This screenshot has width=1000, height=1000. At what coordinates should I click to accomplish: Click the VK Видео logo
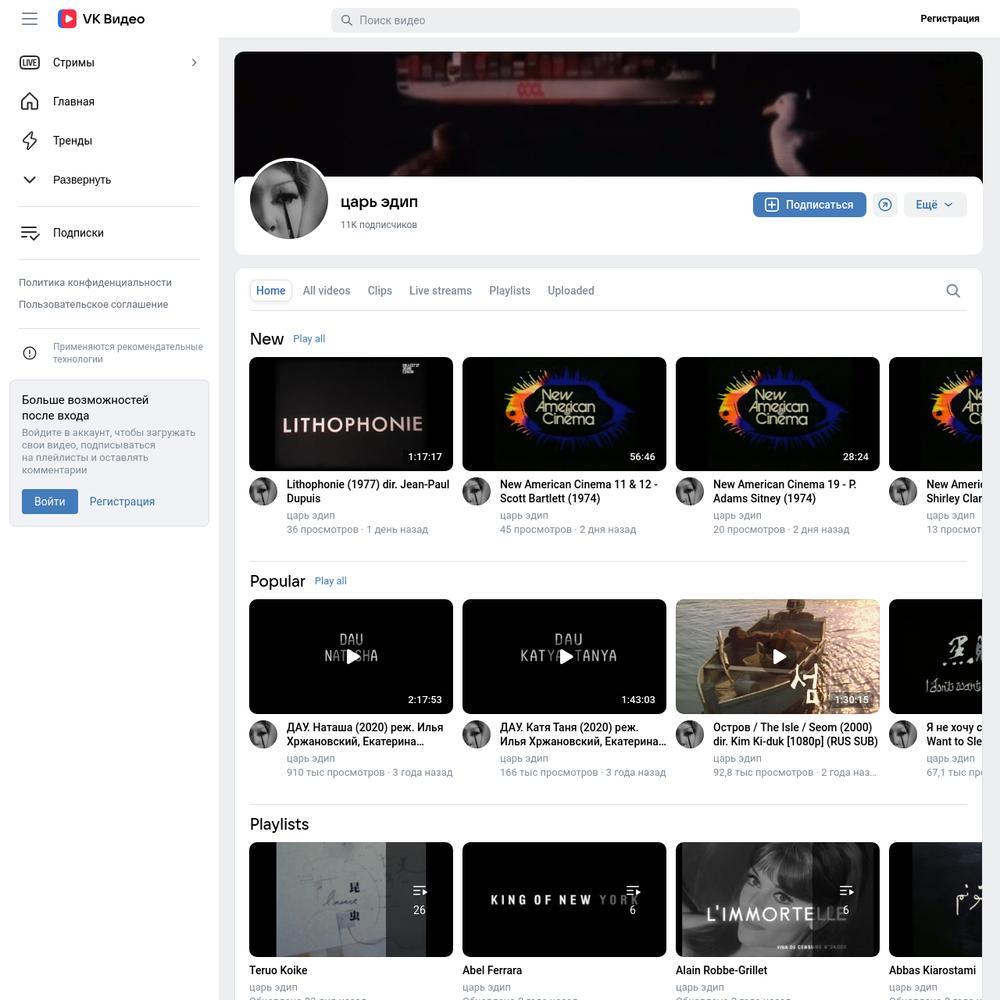pos(101,19)
